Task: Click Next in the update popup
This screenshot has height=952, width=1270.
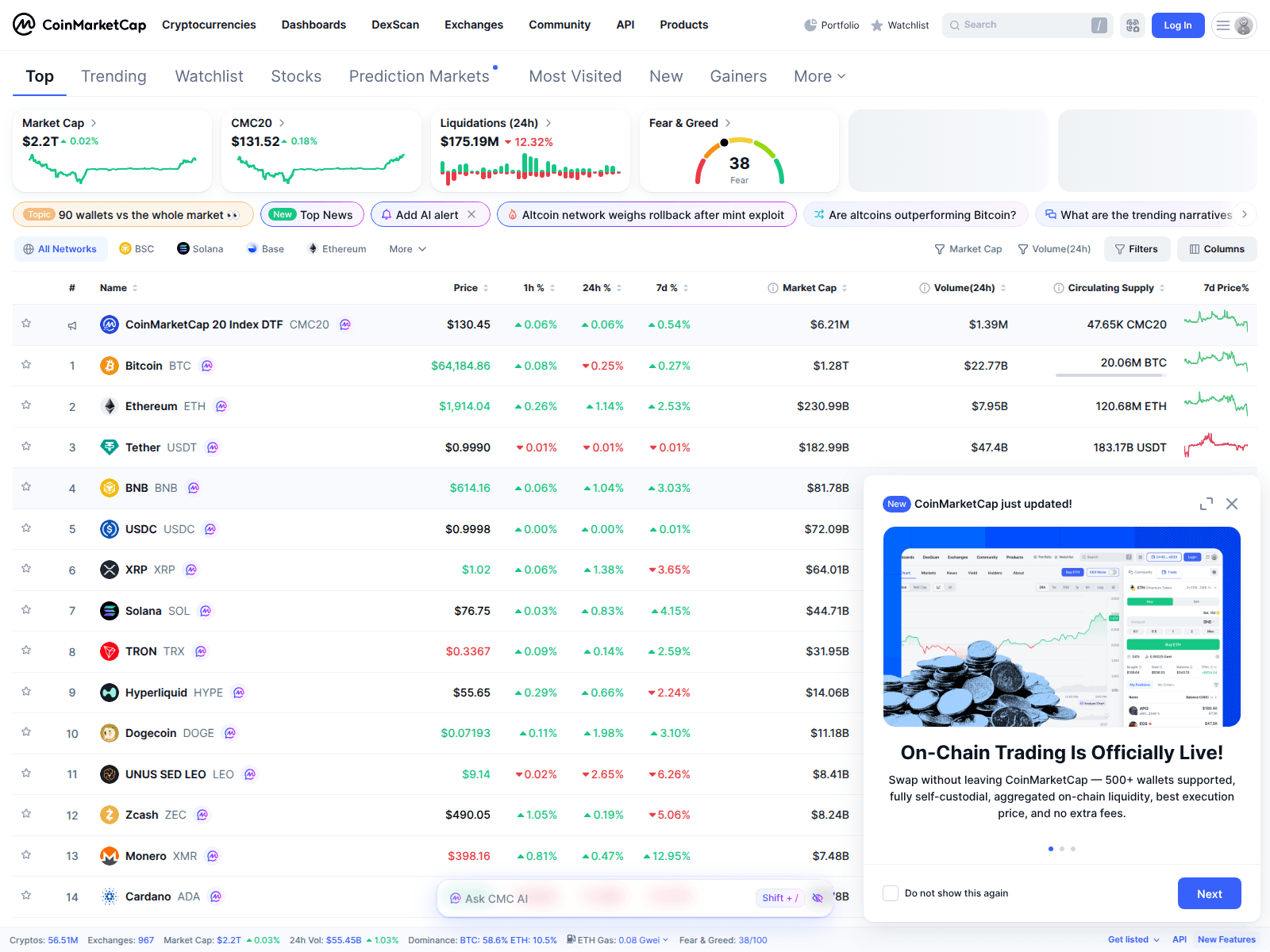Action: [x=1209, y=893]
